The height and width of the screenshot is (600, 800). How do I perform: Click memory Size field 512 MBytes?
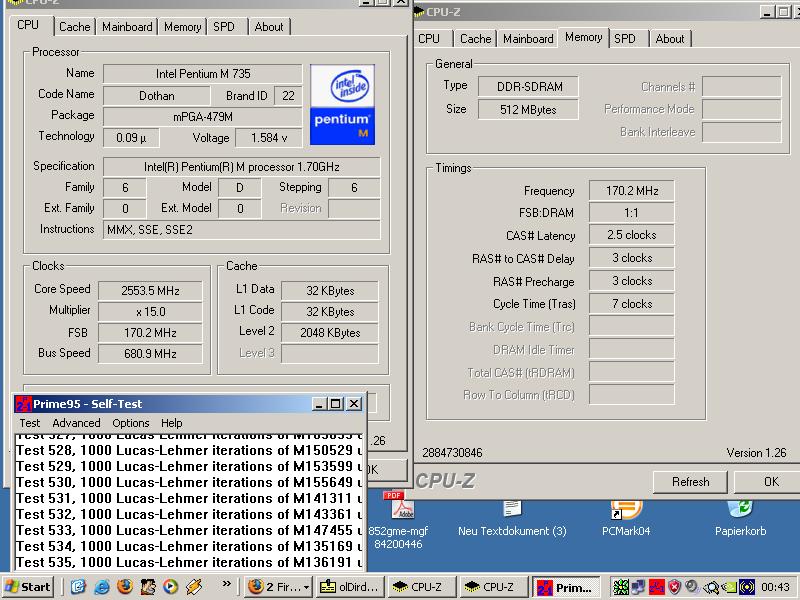tap(528, 110)
